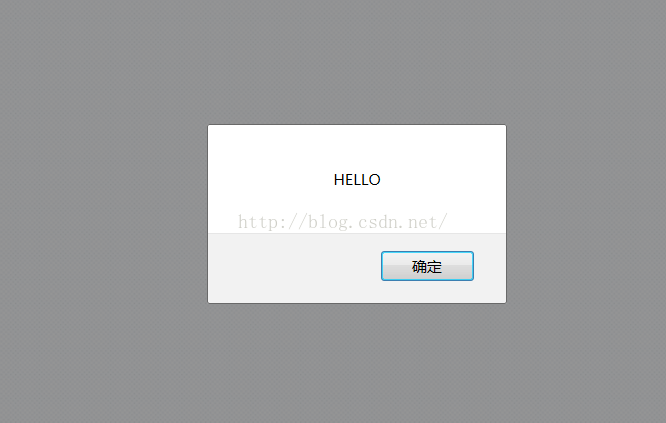Screen dimensions: 666x423
Task: Click white dialog area right of HELLO
Action: point(443,180)
